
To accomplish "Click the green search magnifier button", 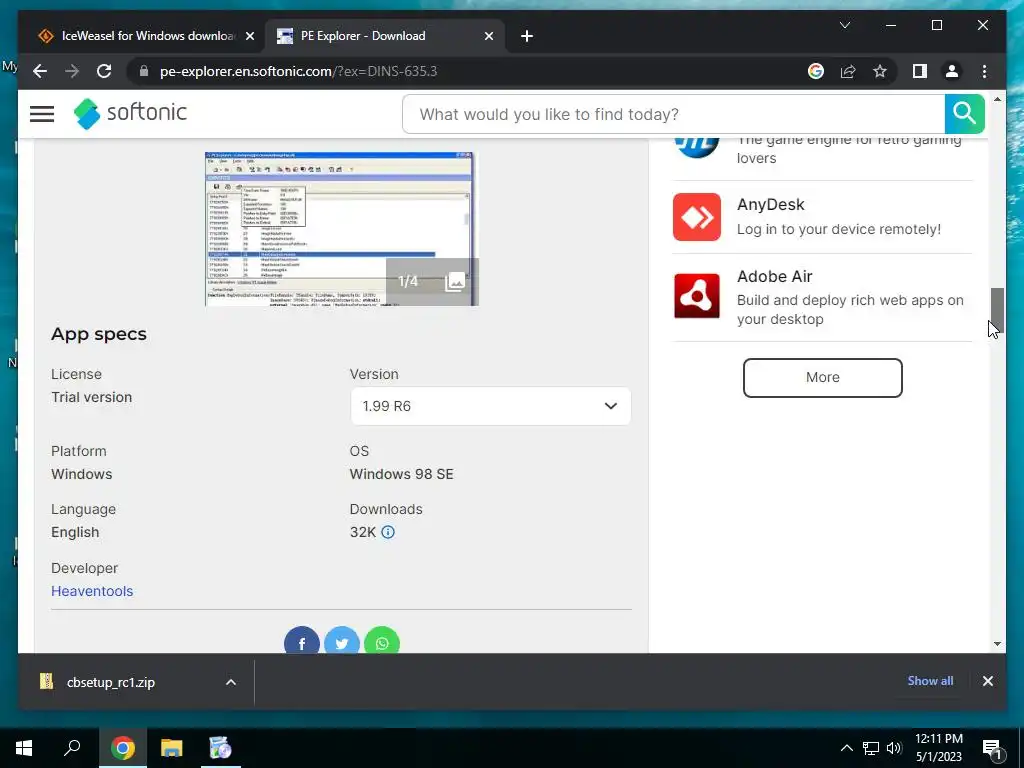I will coord(964,114).
